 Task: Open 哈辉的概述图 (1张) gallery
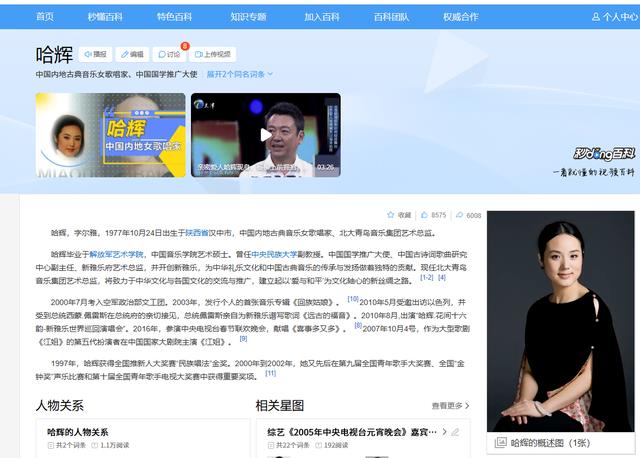pyautogui.click(x=543, y=443)
